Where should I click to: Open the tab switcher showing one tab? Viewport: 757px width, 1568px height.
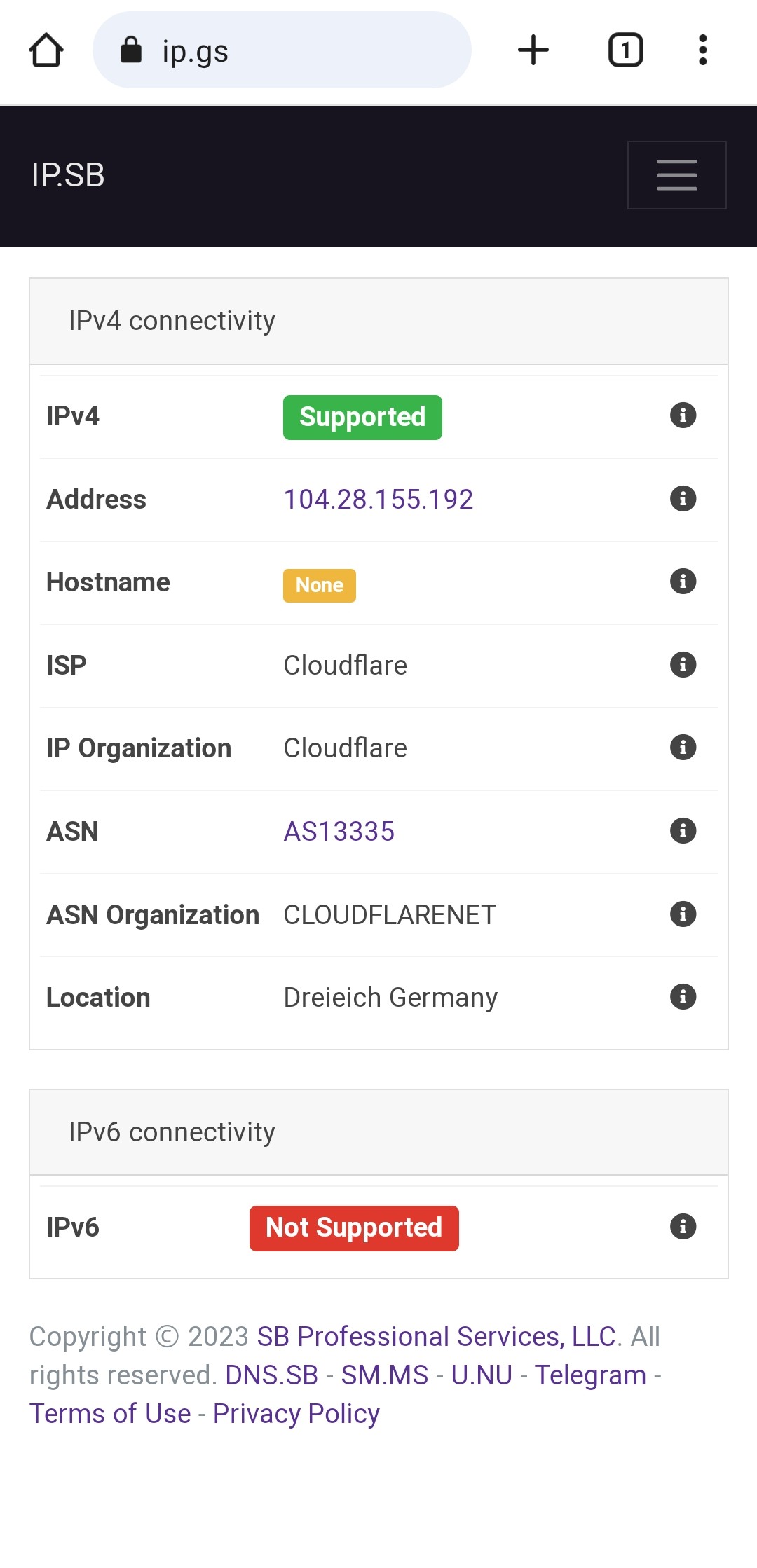point(625,49)
